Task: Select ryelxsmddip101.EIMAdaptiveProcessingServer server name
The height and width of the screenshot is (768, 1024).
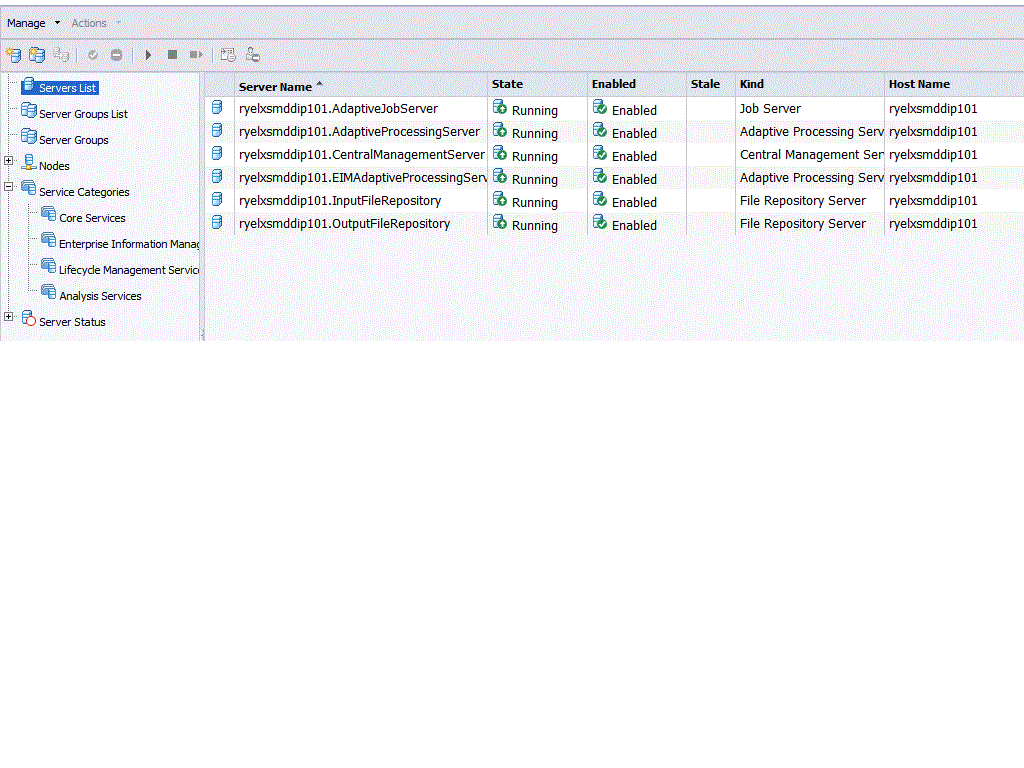Action: coord(363,178)
